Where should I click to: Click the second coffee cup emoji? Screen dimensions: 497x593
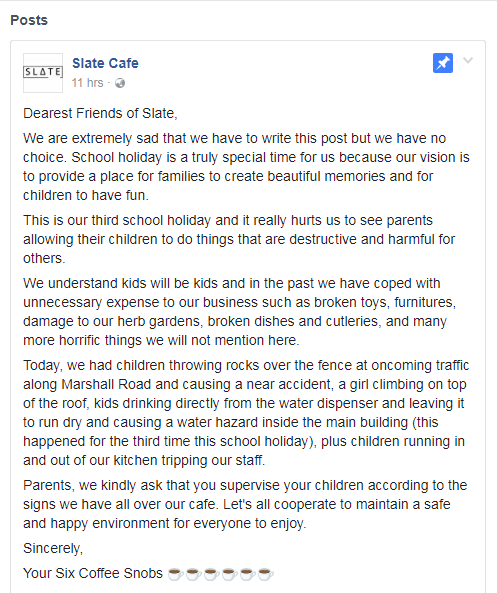coord(193,574)
